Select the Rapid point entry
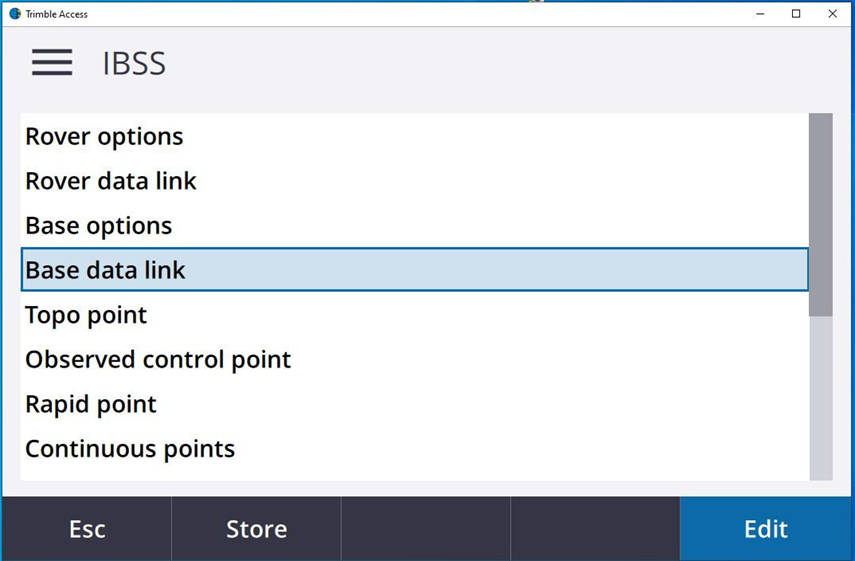 [x=91, y=404]
